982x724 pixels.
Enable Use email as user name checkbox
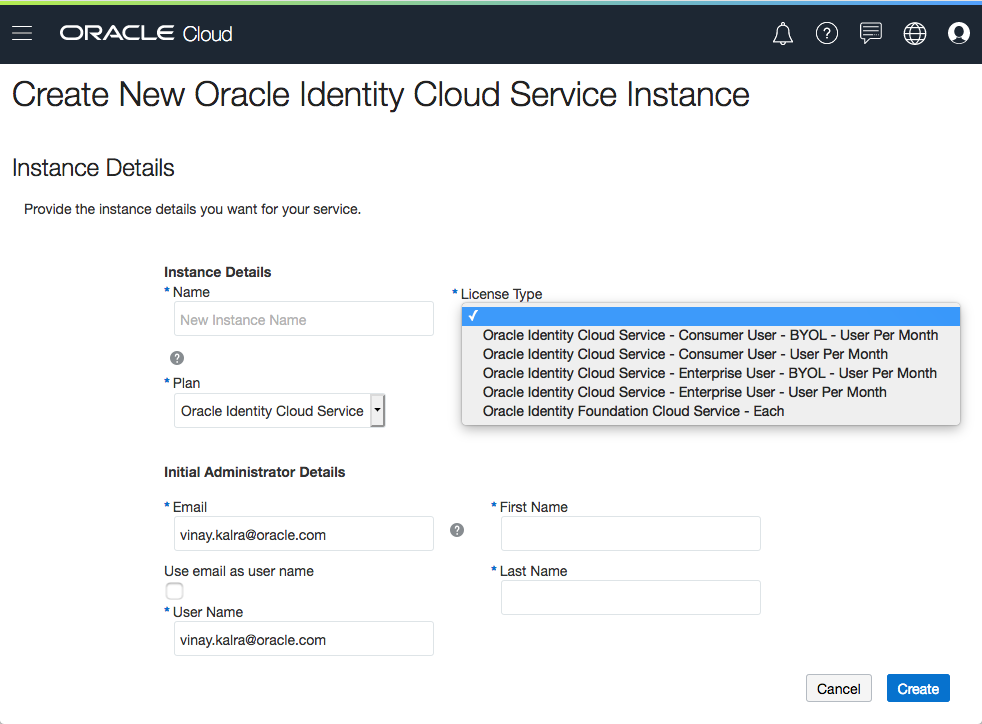point(175,591)
